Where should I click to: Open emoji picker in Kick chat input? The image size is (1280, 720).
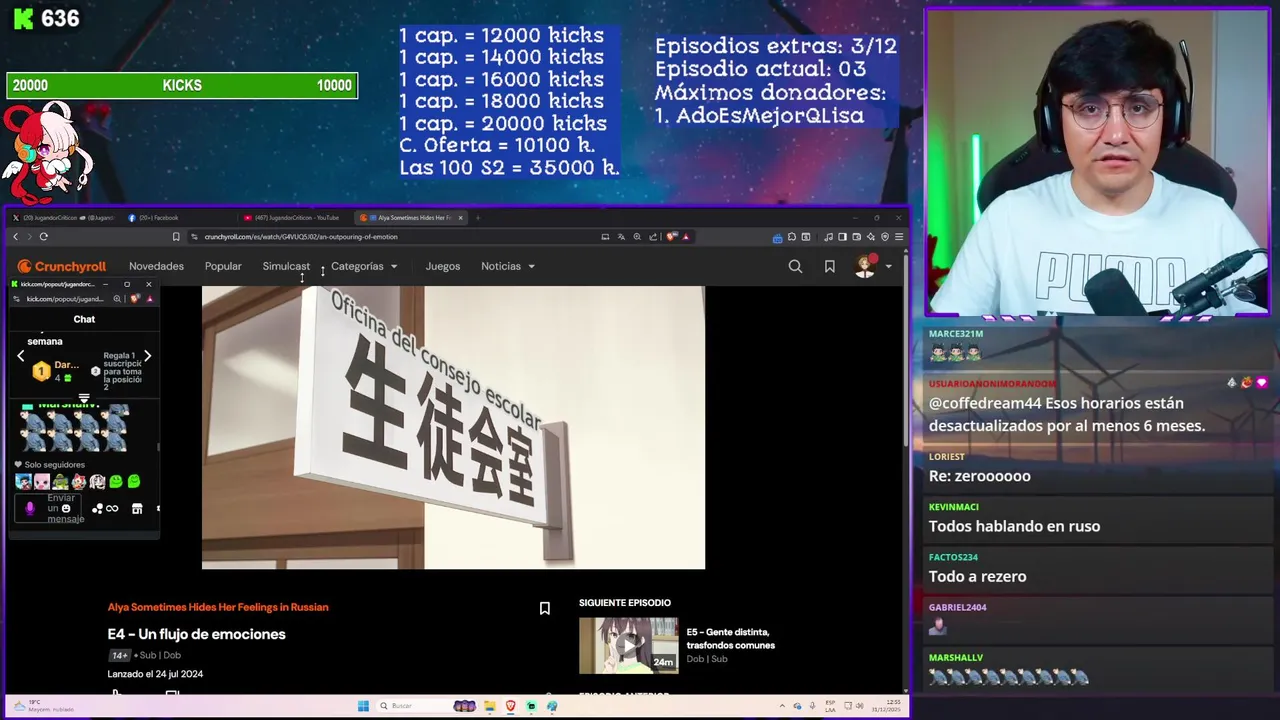point(67,508)
